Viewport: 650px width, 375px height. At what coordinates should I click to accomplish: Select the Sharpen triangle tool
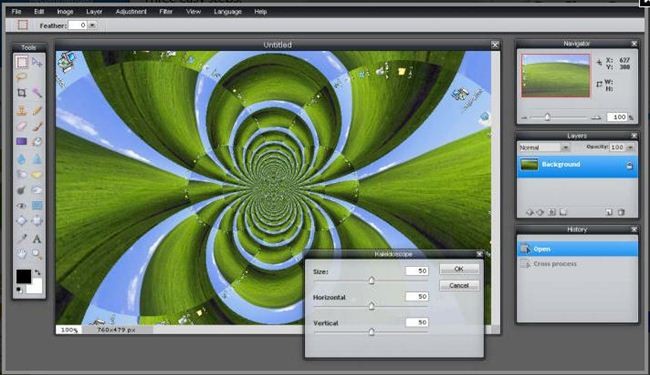pos(37,159)
